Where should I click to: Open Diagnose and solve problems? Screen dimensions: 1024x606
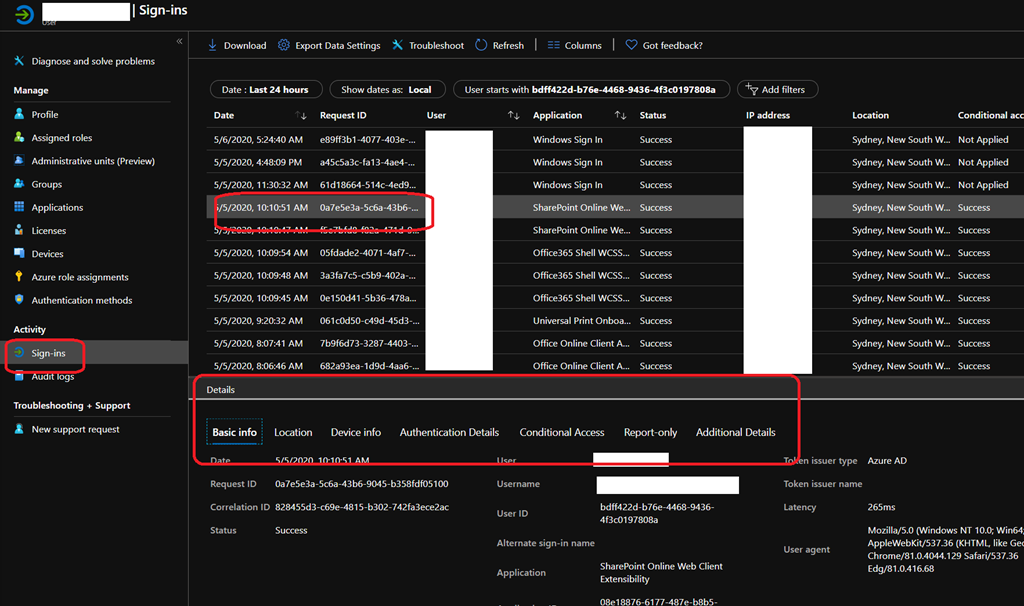point(92,61)
